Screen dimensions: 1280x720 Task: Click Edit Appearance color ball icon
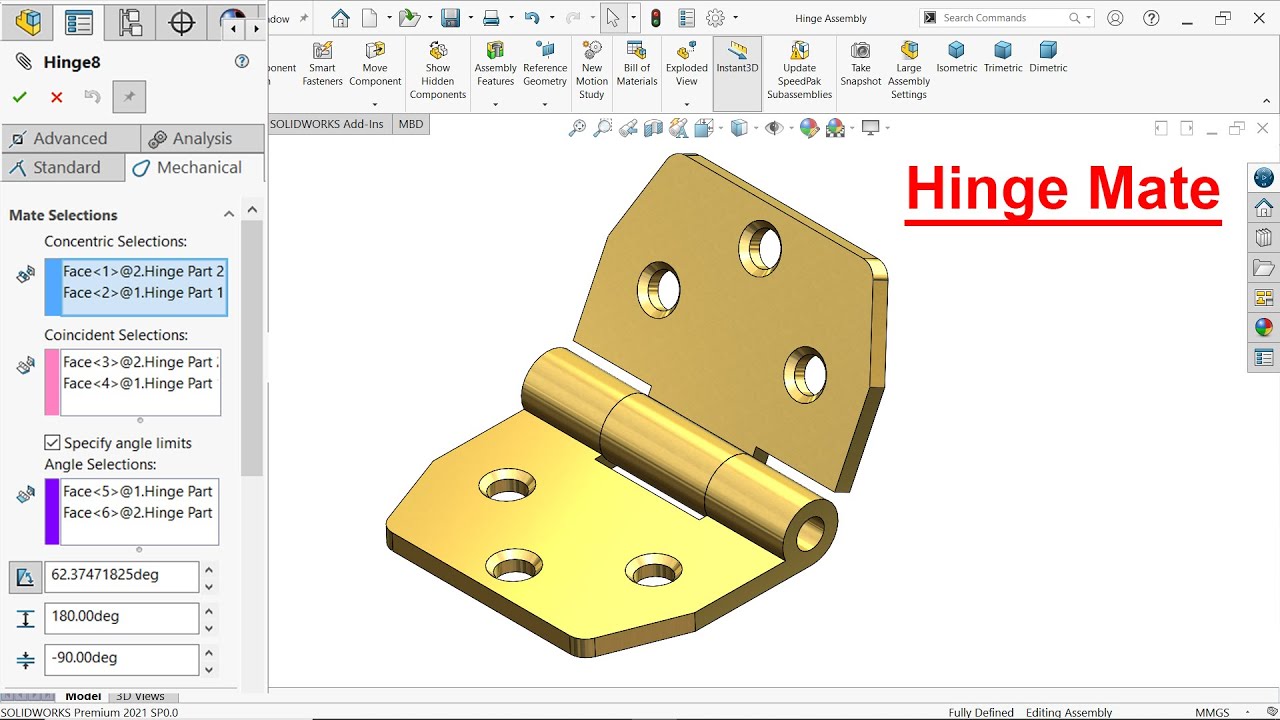pyautogui.click(x=809, y=128)
